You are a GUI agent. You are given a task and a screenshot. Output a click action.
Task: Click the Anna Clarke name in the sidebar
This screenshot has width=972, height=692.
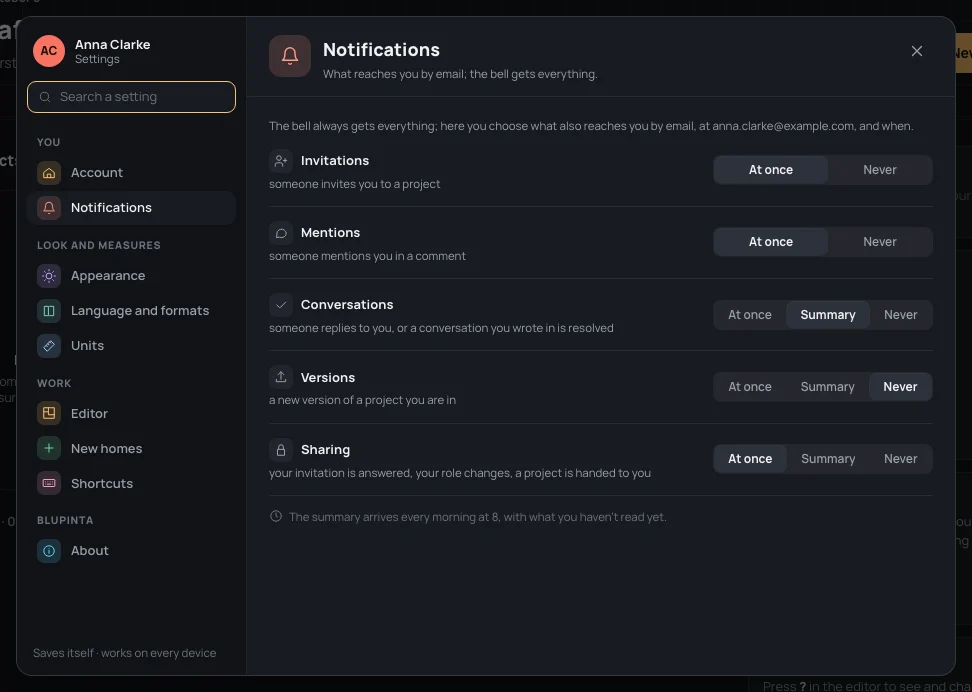click(x=112, y=45)
